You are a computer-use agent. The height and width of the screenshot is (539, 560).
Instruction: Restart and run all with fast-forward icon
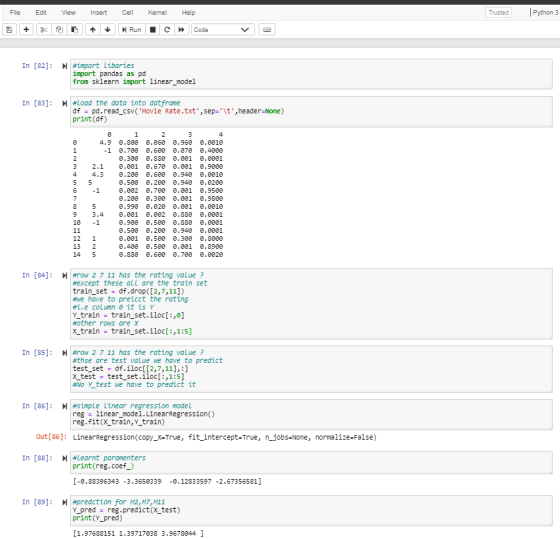click(x=181, y=30)
